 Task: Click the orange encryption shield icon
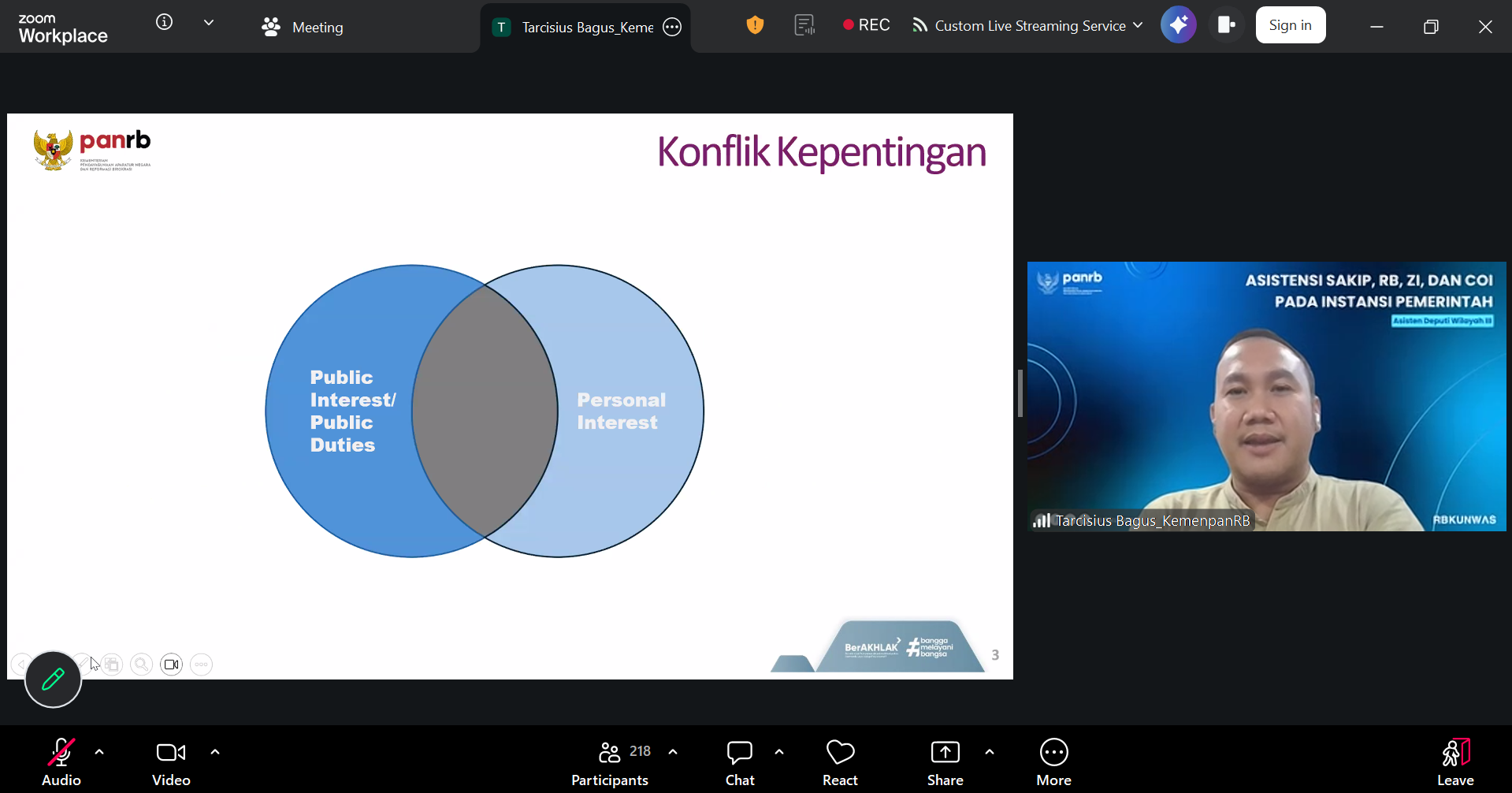click(x=755, y=25)
